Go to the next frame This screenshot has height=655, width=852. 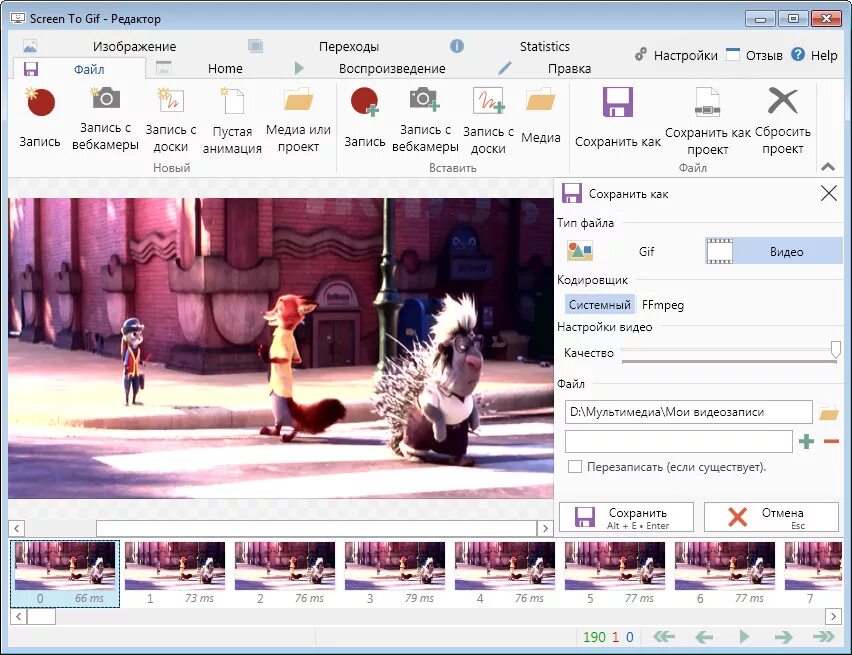(x=784, y=637)
